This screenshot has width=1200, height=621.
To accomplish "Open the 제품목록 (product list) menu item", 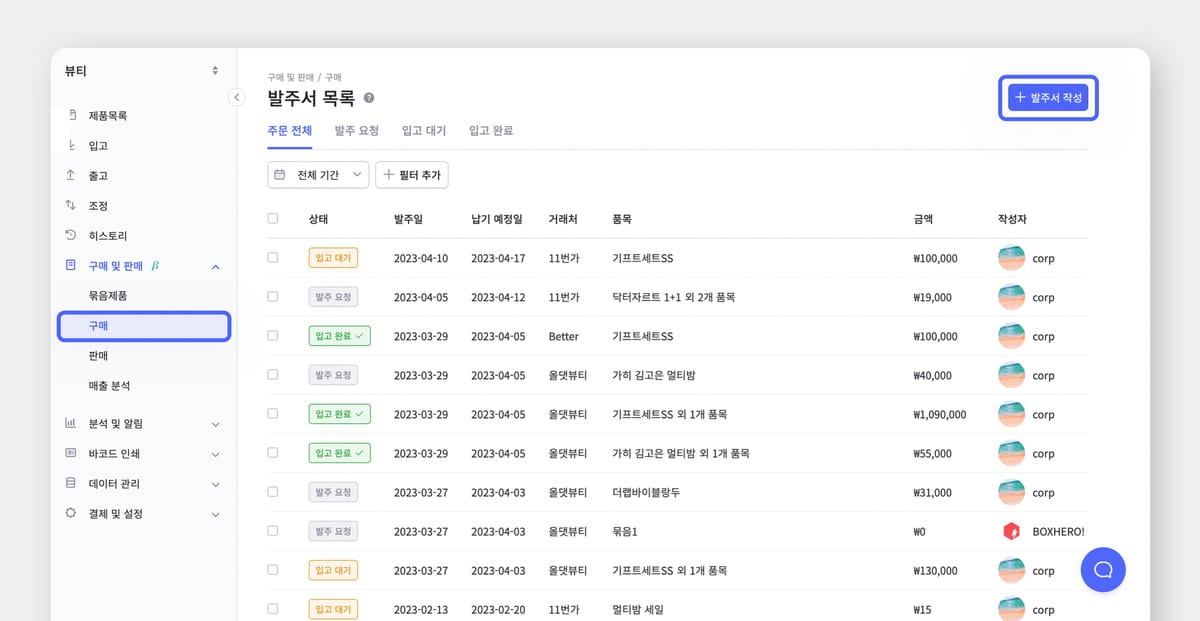I will click(104, 115).
